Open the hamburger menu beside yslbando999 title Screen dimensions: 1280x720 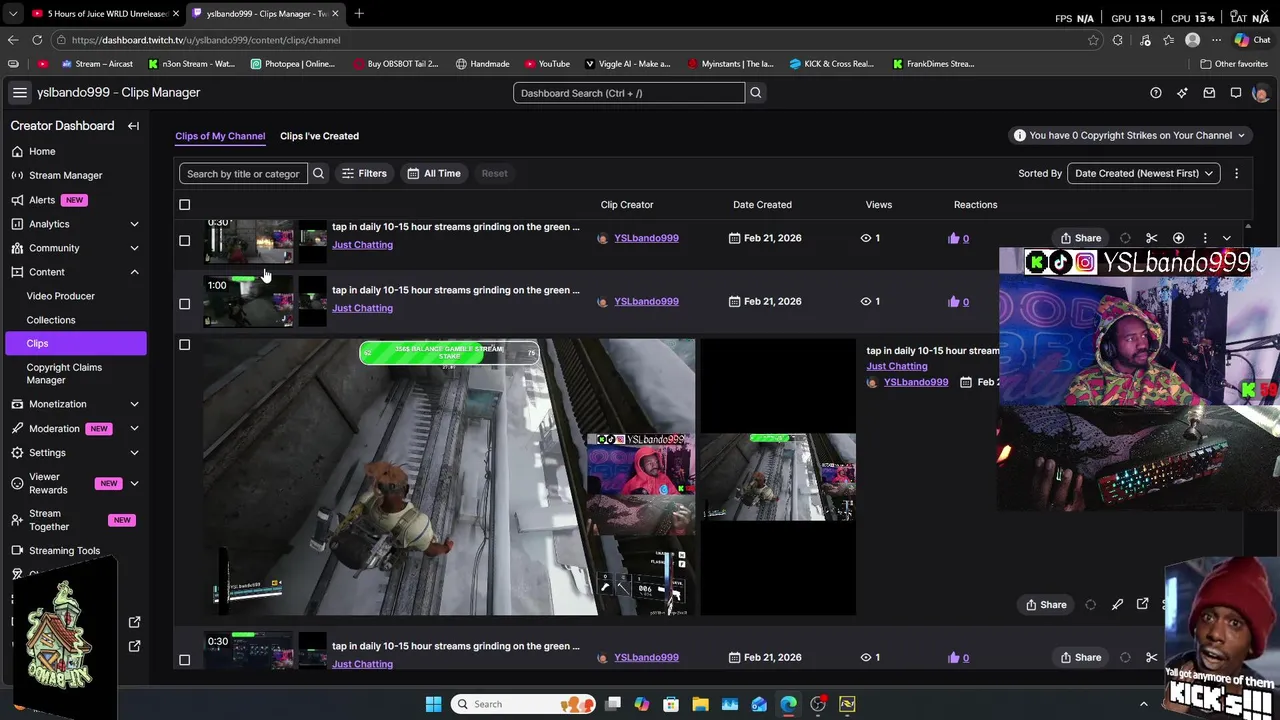point(19,92)
